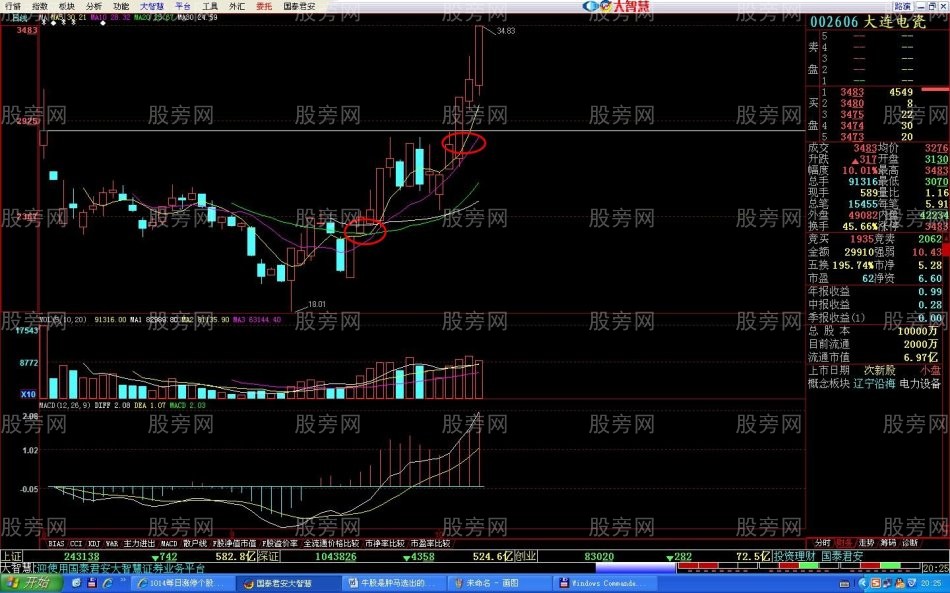Click the 换手 45.66% value
Image resolution: width=950 pixels, height=593 pixels.
click(x=859, y=226)
